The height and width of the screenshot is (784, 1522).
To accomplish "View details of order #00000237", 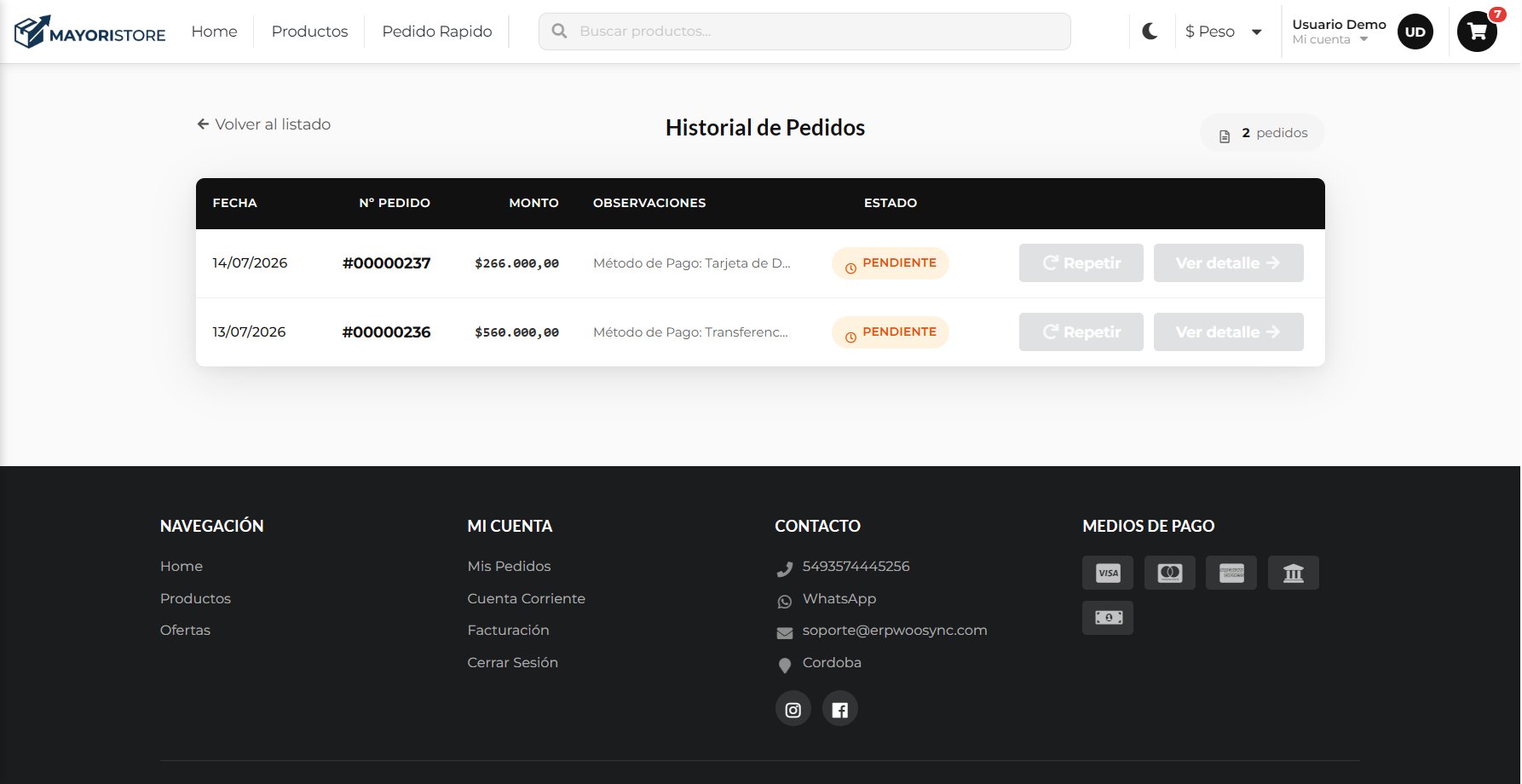I will tap(1229, 263).
